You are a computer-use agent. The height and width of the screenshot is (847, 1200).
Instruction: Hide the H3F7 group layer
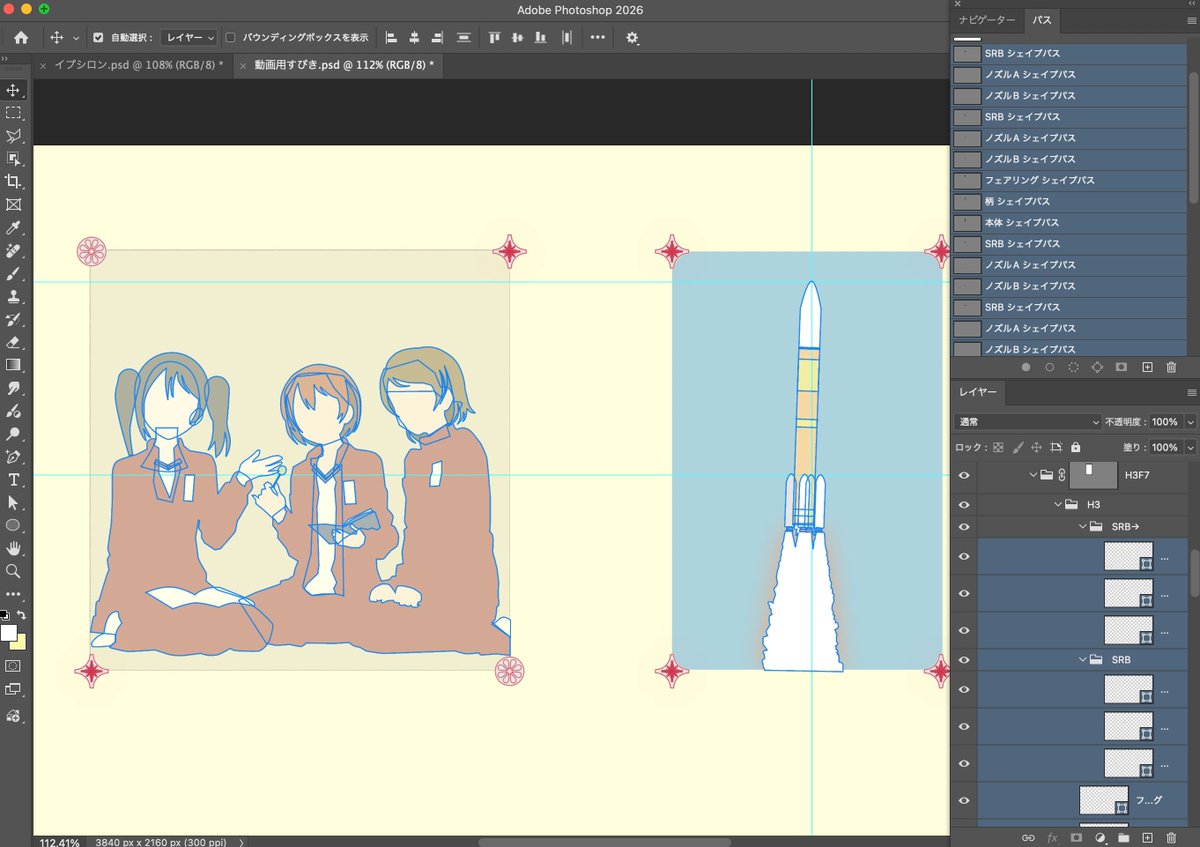[x=964, y=475]
